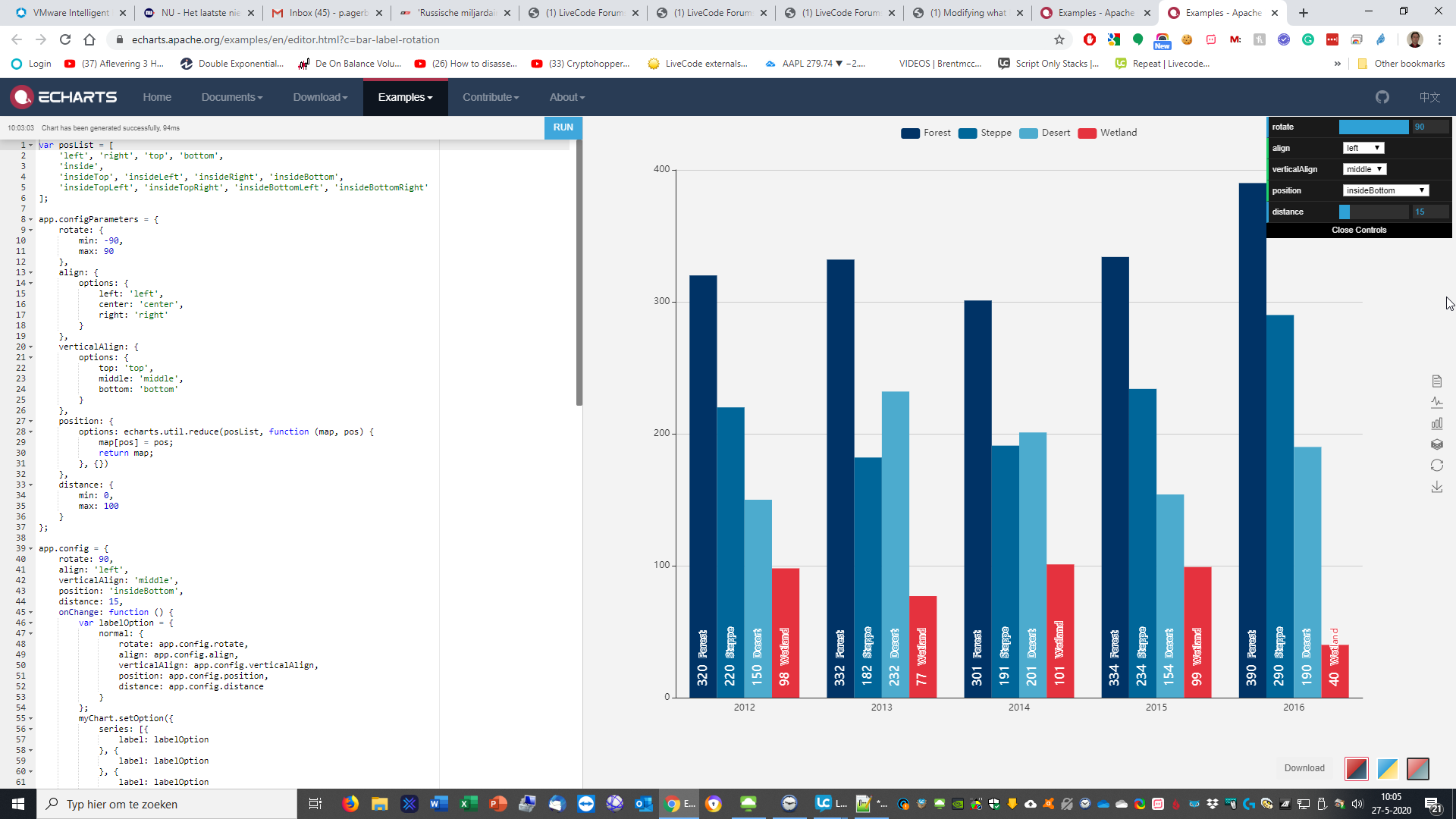Viewport: 1456px width, 819px height.
Task: Click the ECharts logo
Action: click(64, 97)
